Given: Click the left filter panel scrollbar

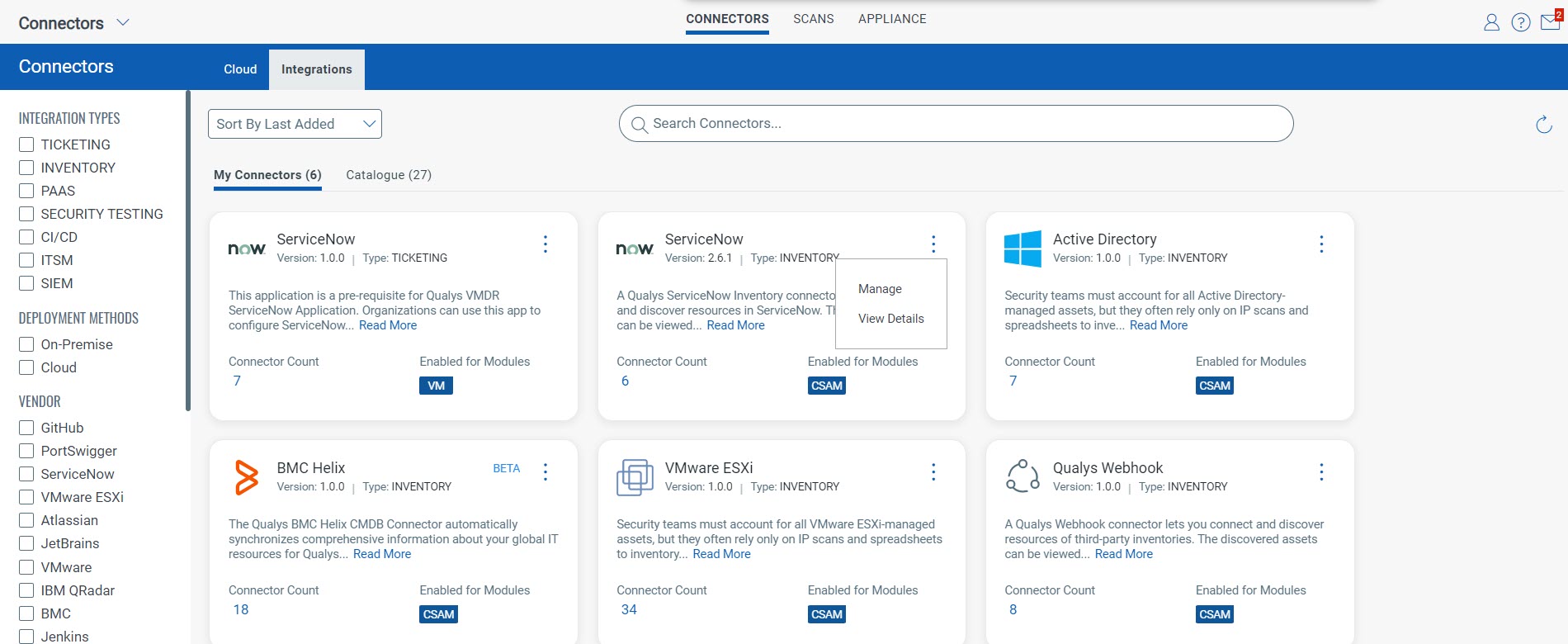Looking at the screenshot, I should click(188, 248).
